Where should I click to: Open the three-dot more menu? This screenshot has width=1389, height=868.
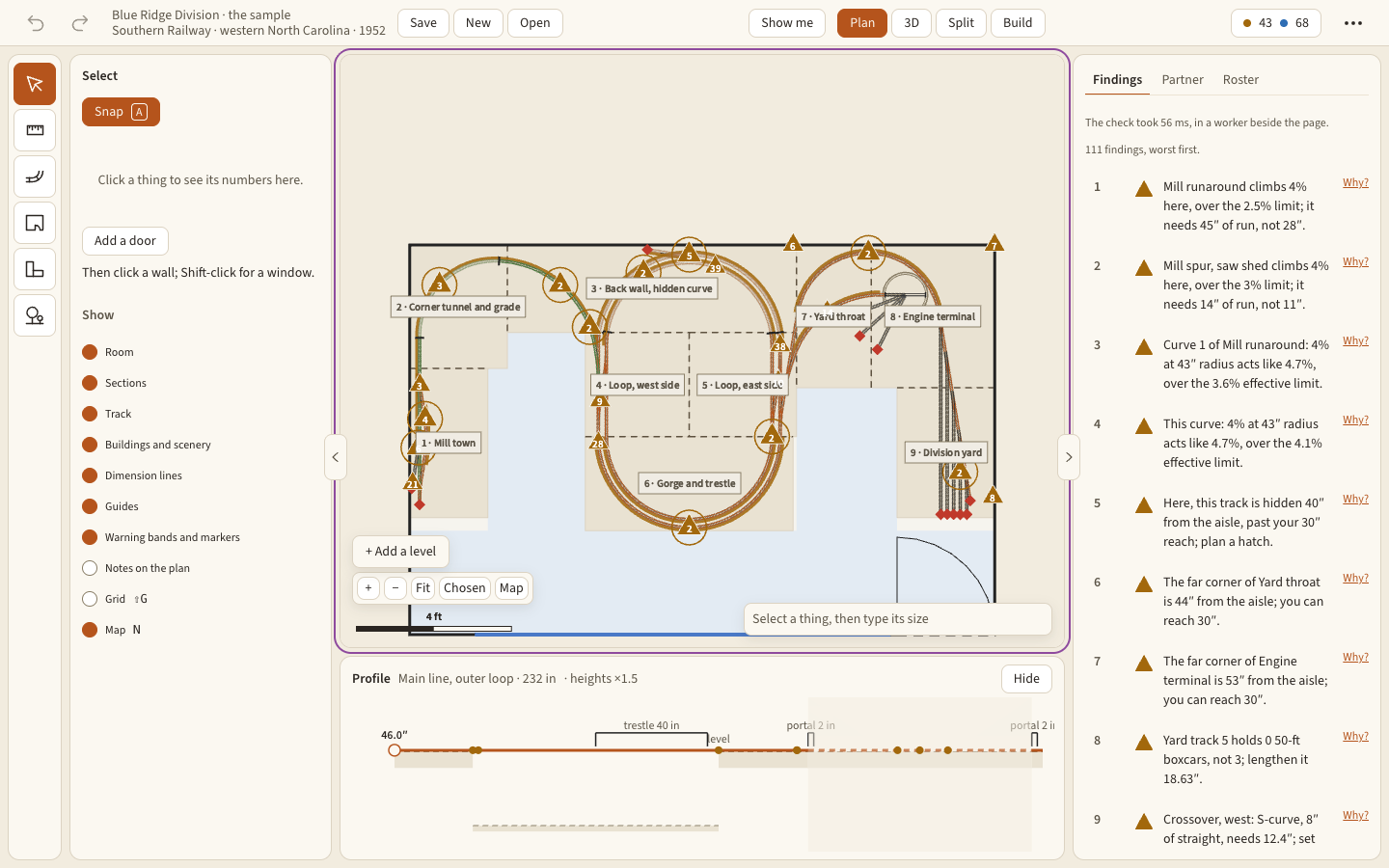pyautogui.click(x=1353, y=23)
